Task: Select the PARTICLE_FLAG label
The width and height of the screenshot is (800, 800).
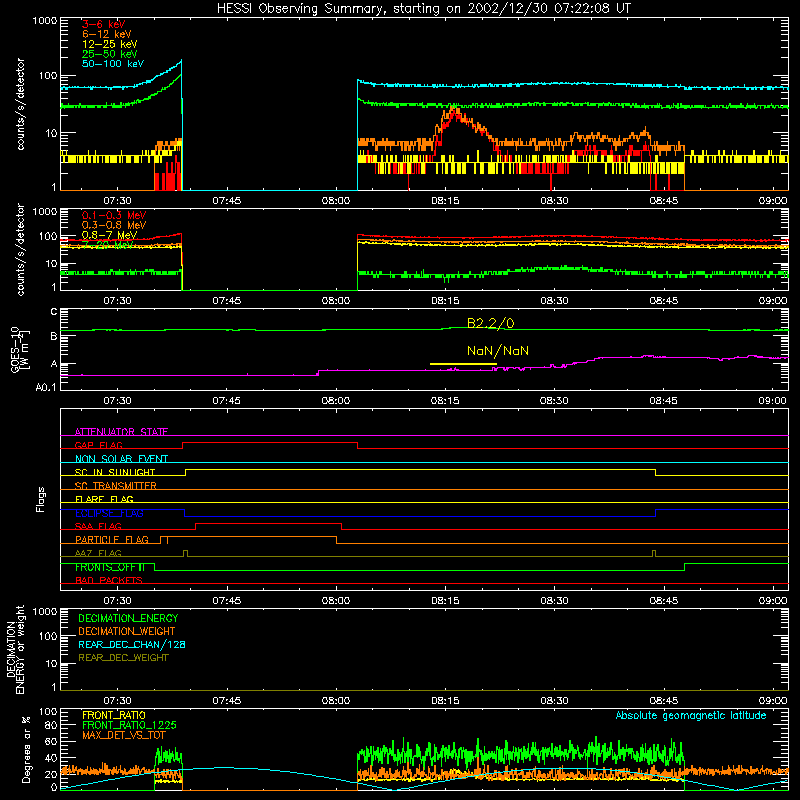Action: coord(112,539)
